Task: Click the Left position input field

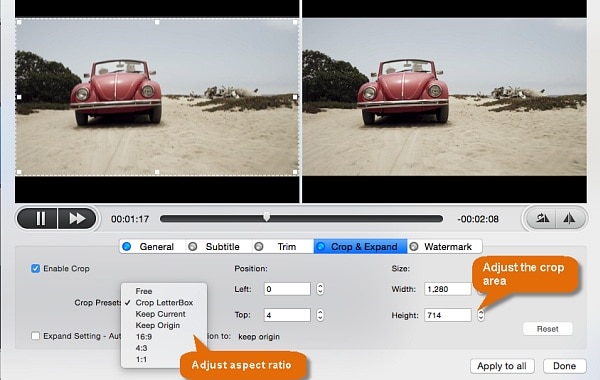Action: [287, 289]
